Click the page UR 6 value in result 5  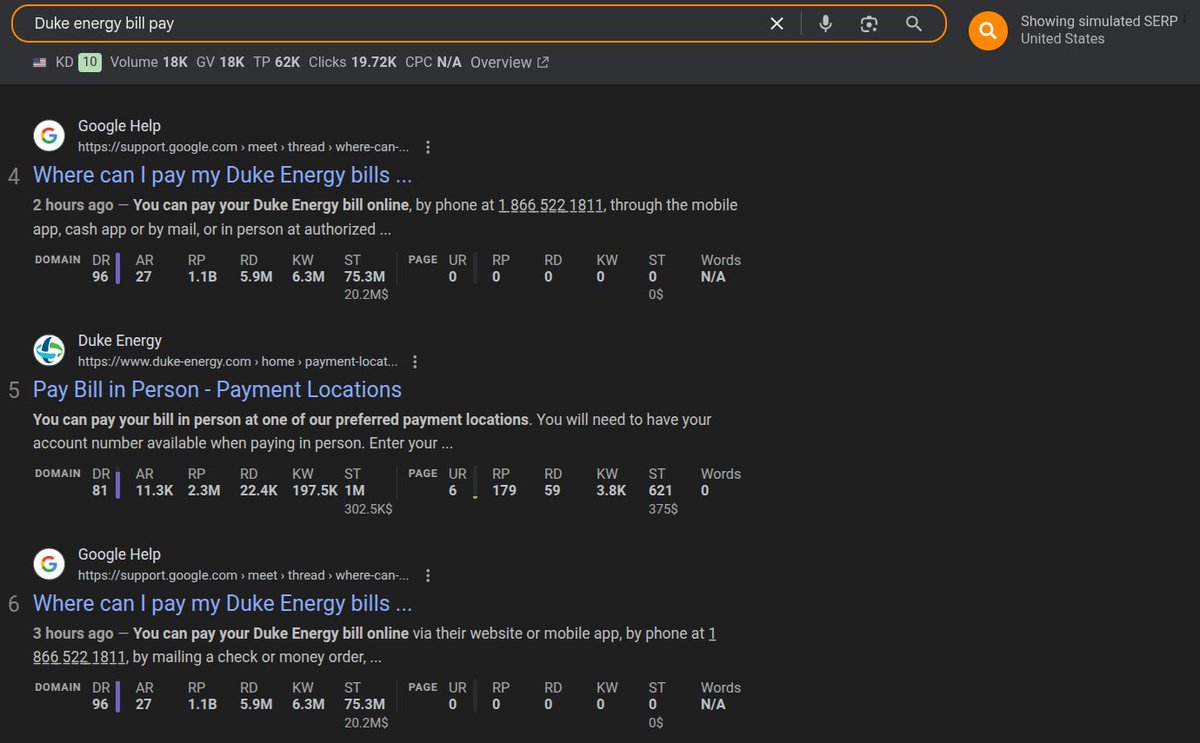pos(453,491)
